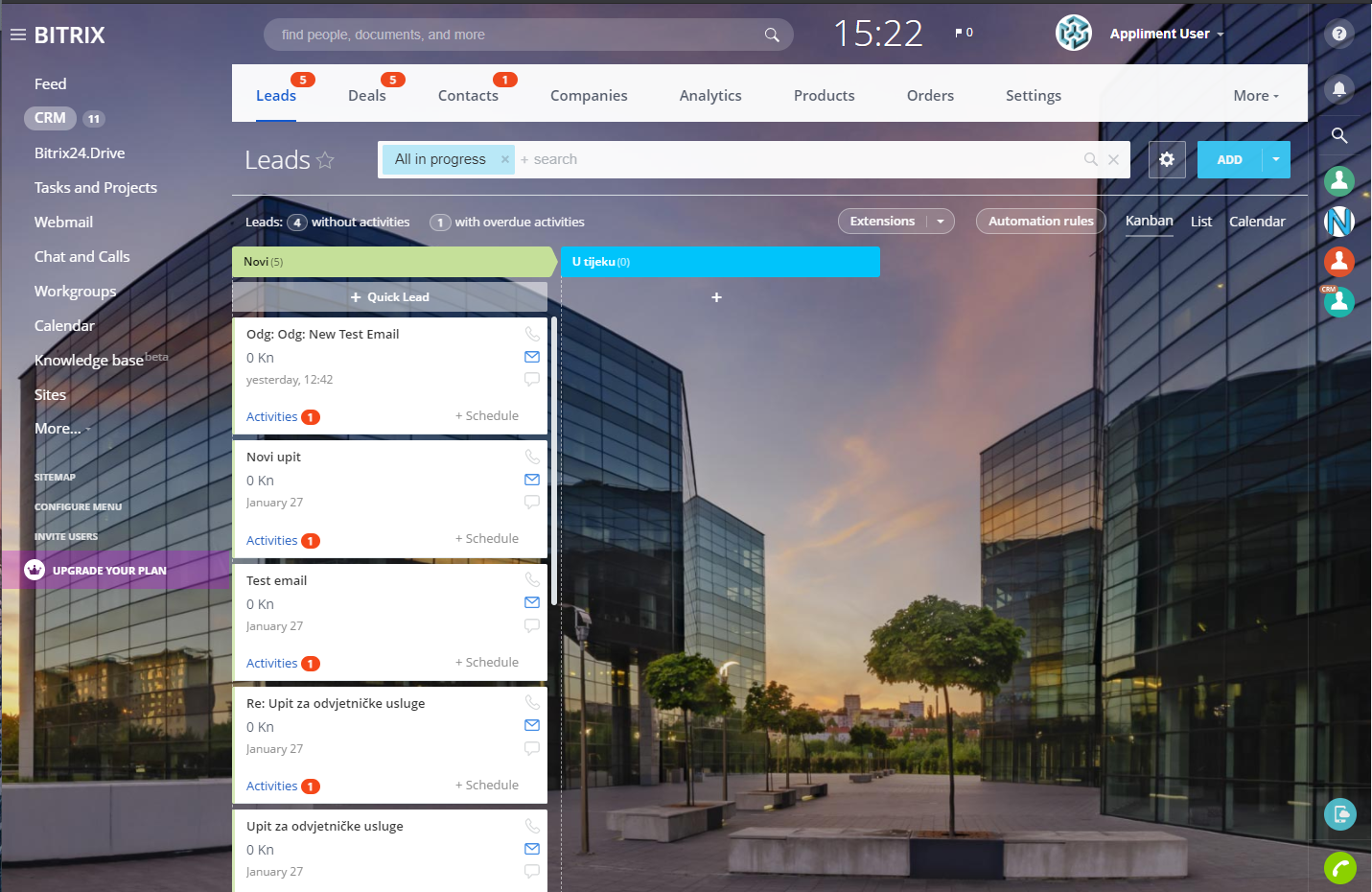Viewport: 1372px width, 892px height.
Task: Click Quick Lead in the Novi column
Action: click(389, 296)
